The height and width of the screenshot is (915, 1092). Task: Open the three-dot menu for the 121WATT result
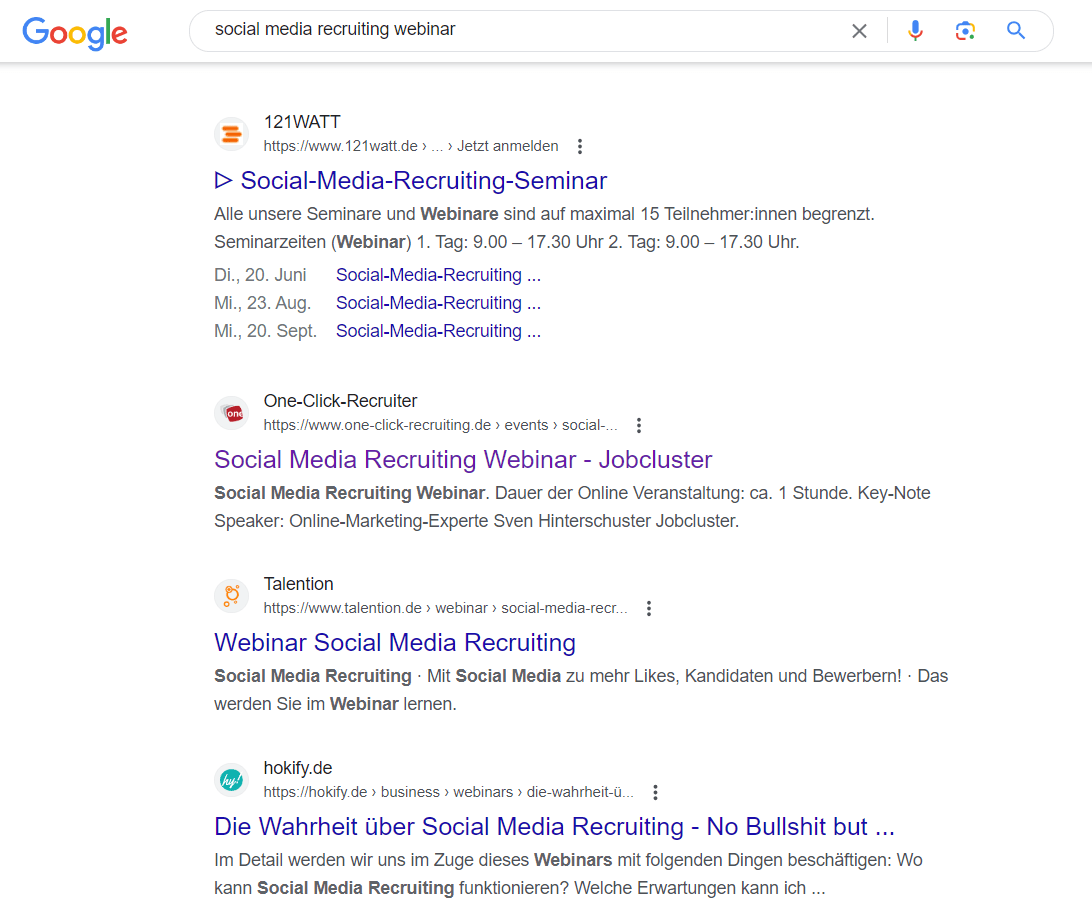[580, 146]
